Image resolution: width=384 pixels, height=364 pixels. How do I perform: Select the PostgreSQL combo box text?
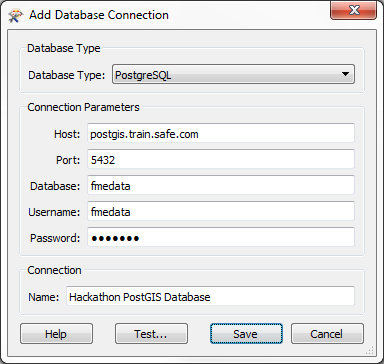pos(143,75)
